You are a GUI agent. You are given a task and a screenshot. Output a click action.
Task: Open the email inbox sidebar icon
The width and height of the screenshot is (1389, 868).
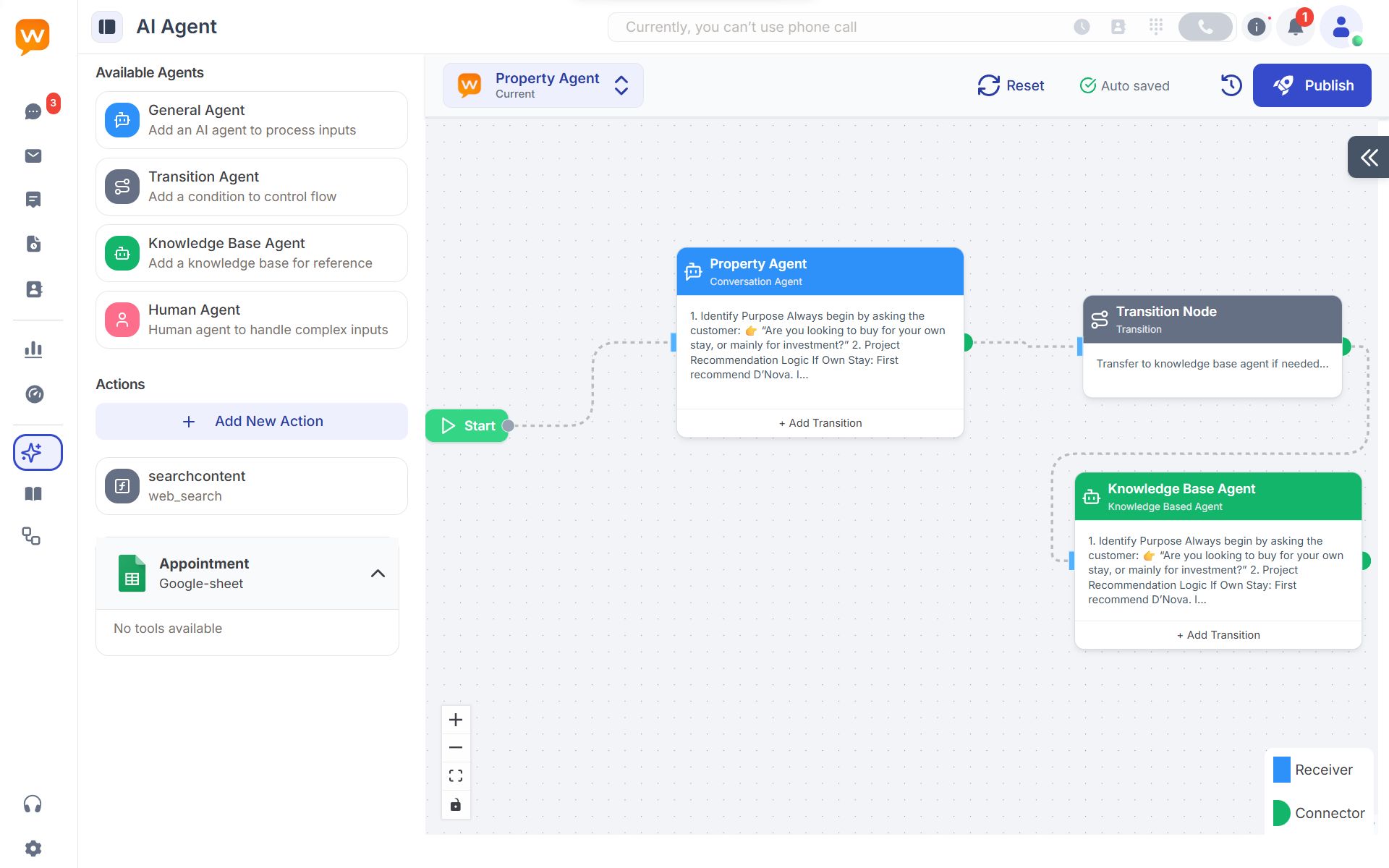(33, 156)
